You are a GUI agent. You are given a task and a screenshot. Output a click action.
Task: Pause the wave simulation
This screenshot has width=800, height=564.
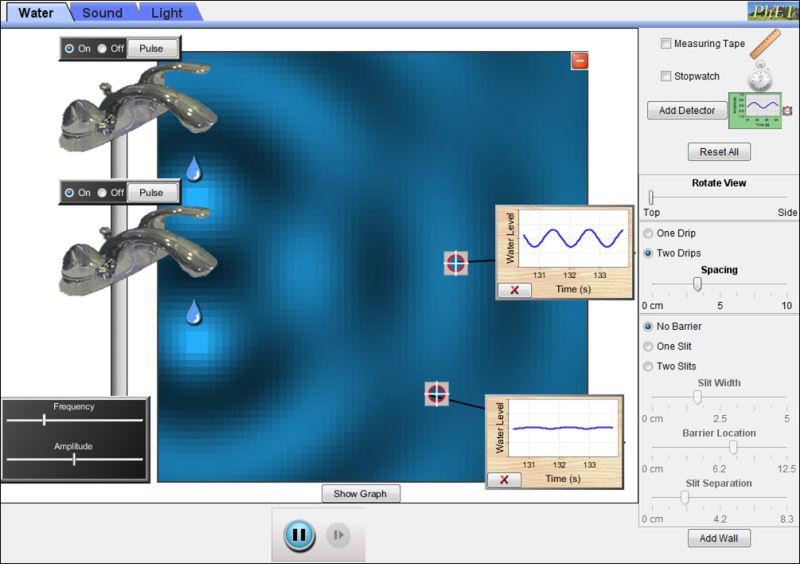pos(298,535)
